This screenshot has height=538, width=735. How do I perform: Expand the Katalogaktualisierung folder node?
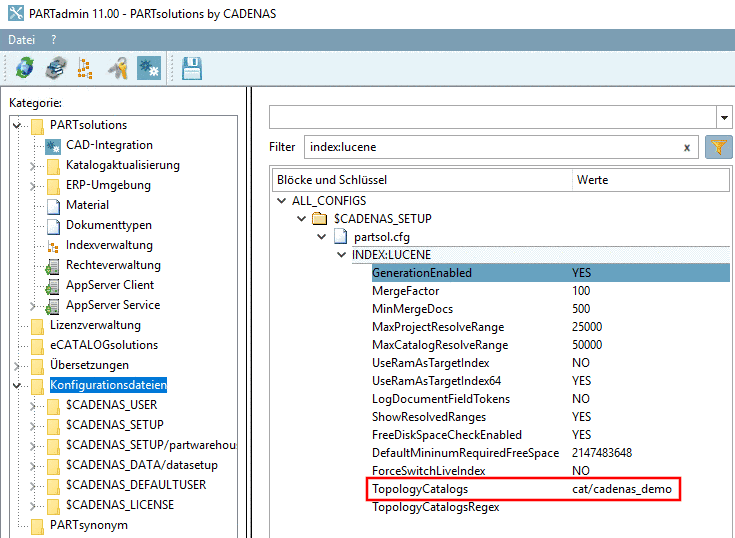click(33, 165)
